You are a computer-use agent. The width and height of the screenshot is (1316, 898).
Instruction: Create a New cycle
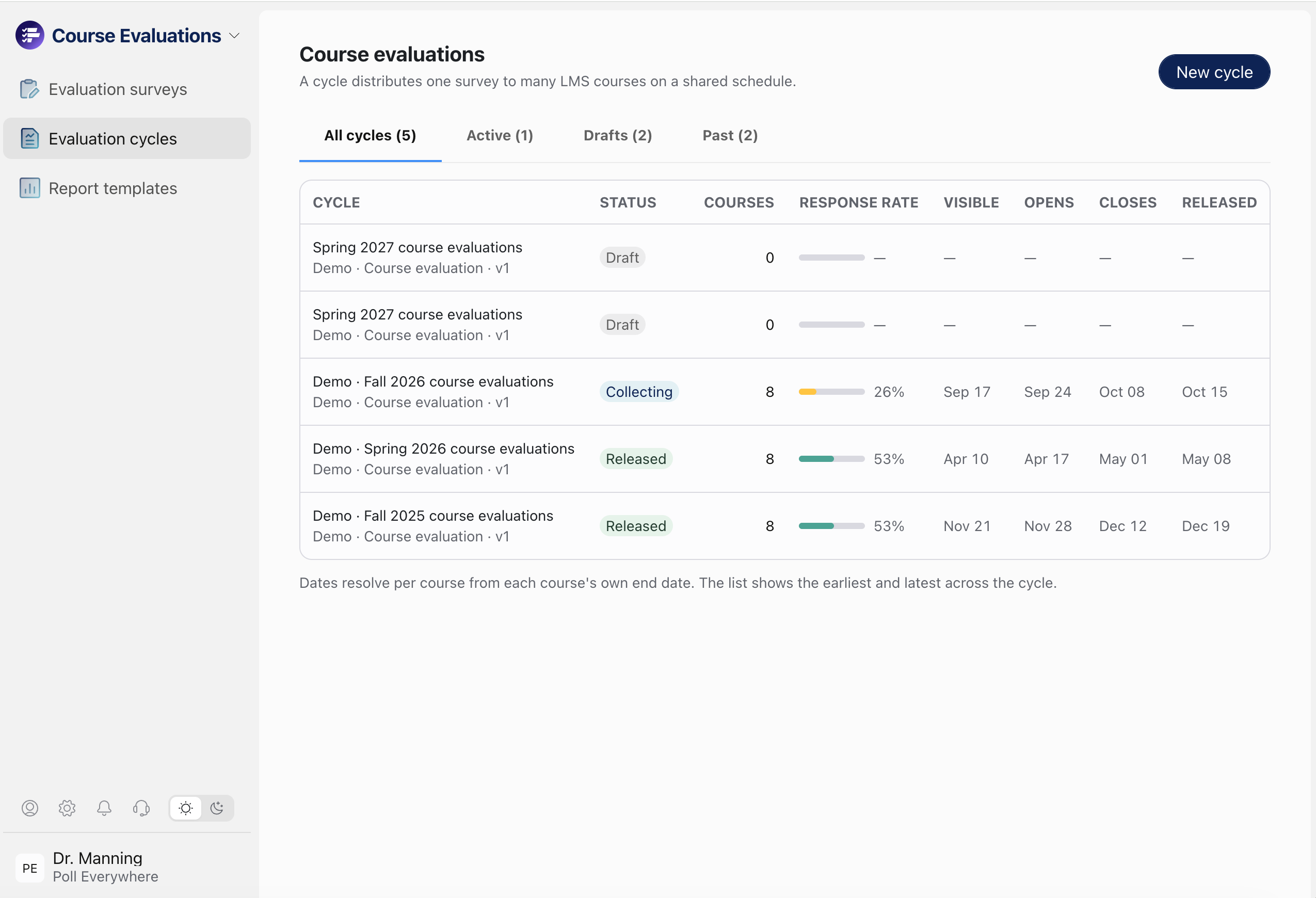pos(1214,72)
